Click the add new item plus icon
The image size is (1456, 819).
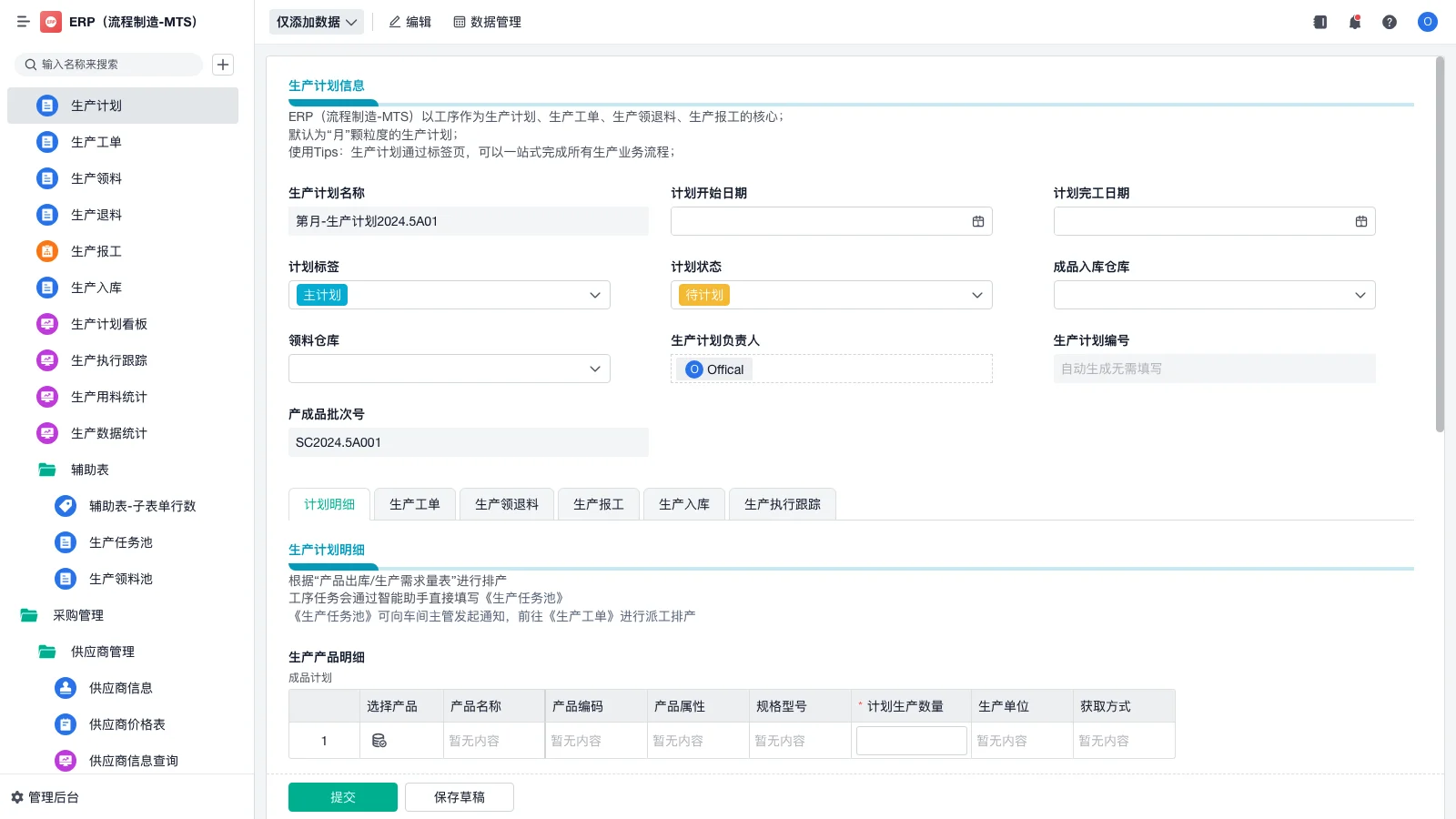click(x=223, y=65)
